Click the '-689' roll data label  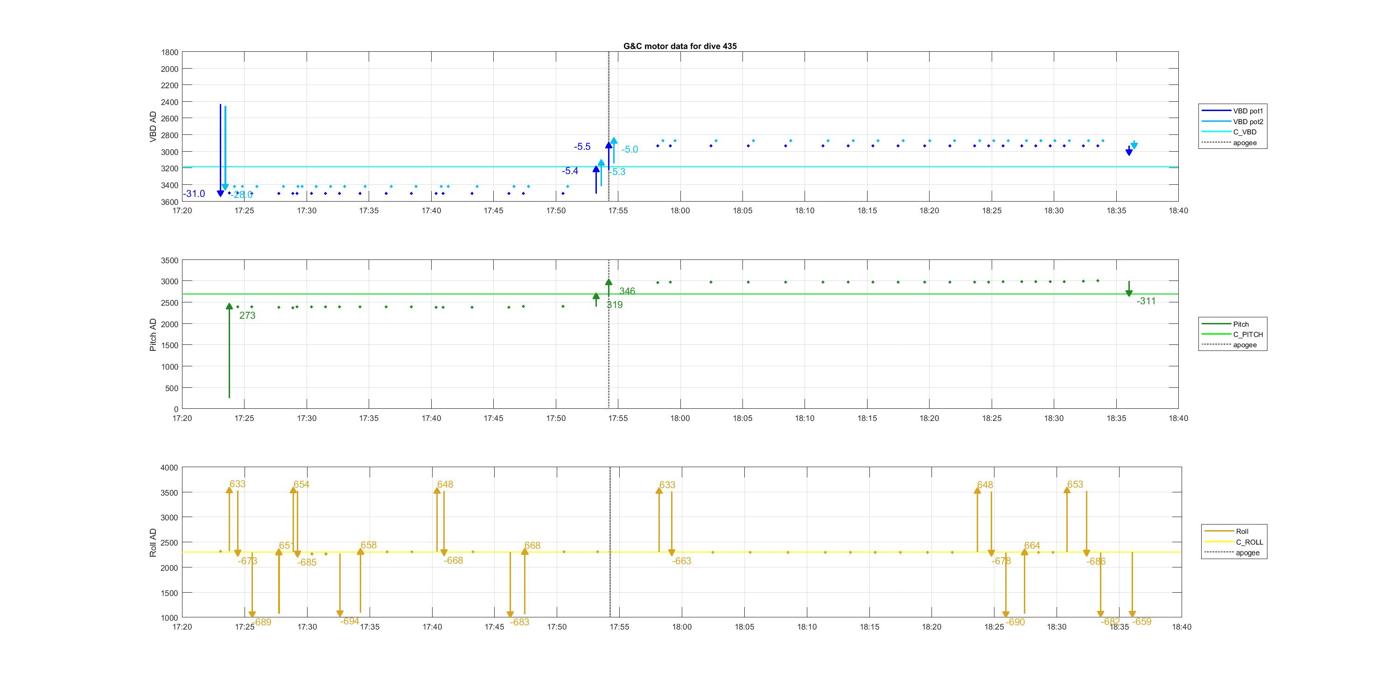pyautogui.click(x=261, y=622)
